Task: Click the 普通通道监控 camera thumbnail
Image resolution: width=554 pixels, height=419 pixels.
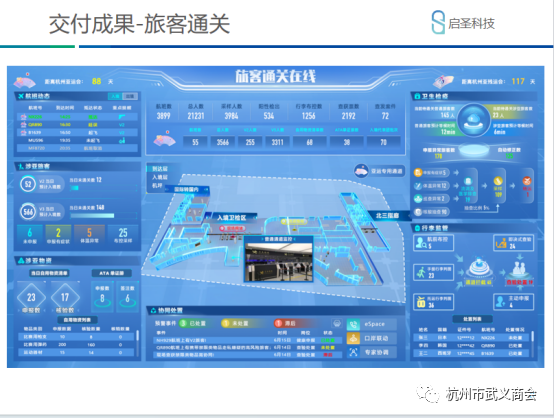Action: click(278, 259)
